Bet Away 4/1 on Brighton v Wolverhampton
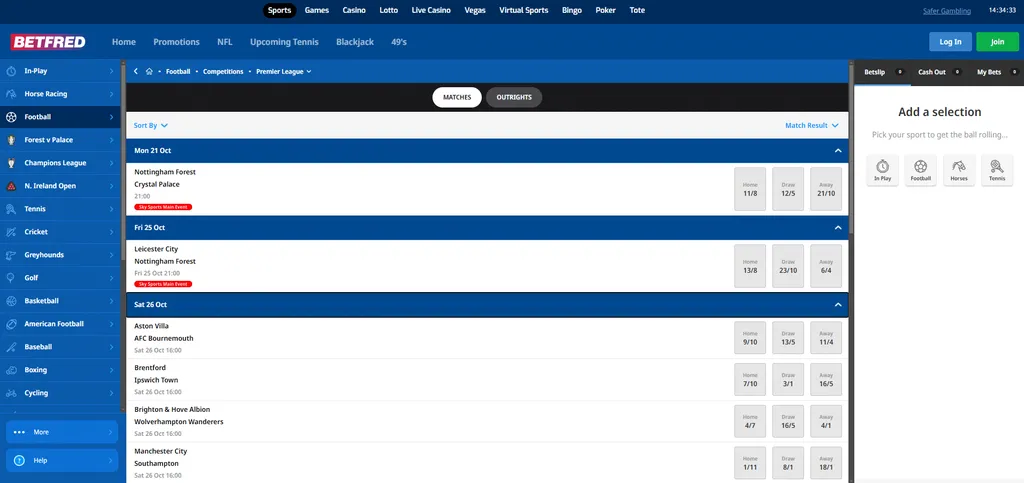This screenshot has width=1024, height=483. pyautogui.click(x=826, y=421)
